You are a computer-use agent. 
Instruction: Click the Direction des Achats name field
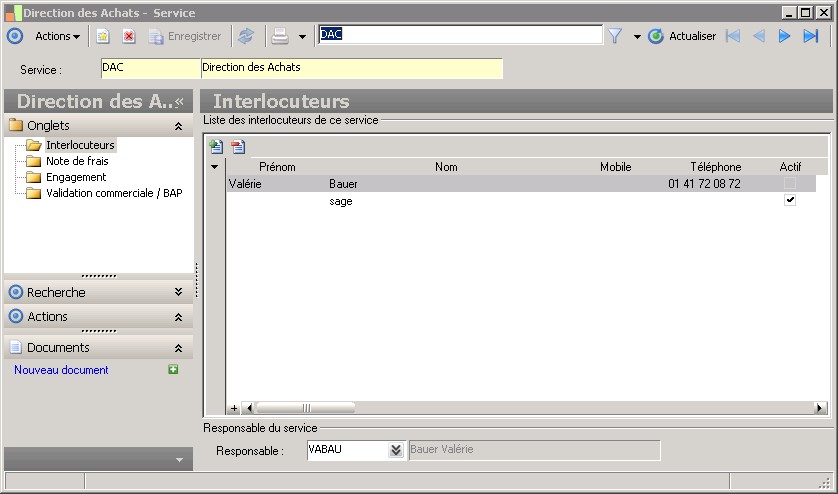[352, 68]
